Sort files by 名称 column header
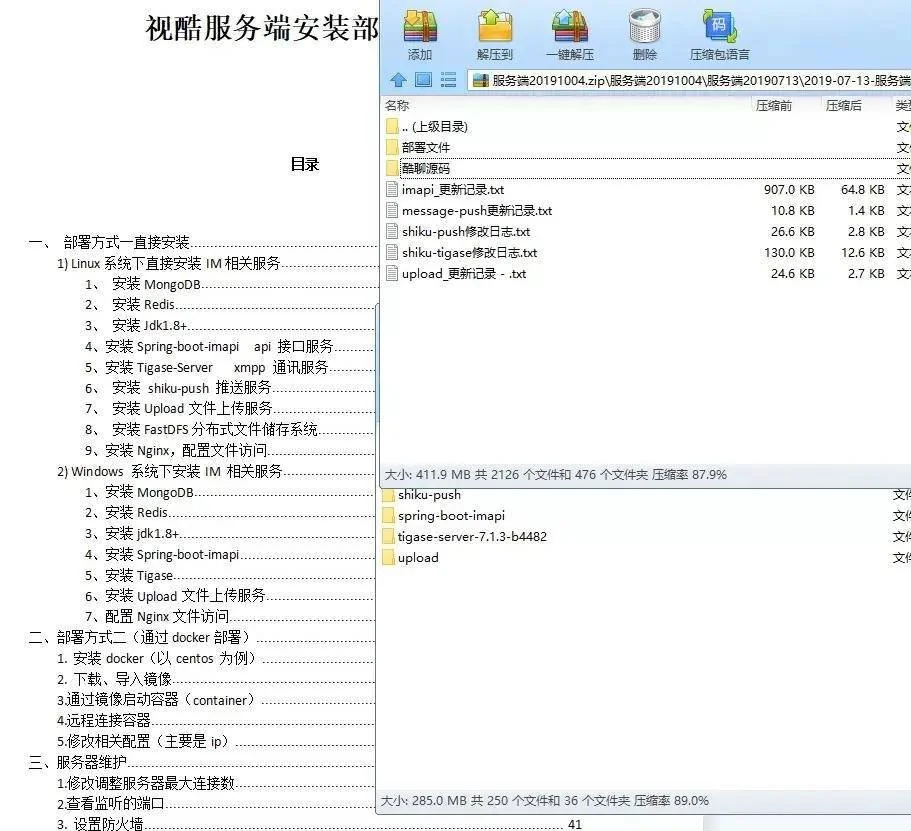Image resolution: width=911 pixels, height=831 pixels. click(x=398, y=105)
